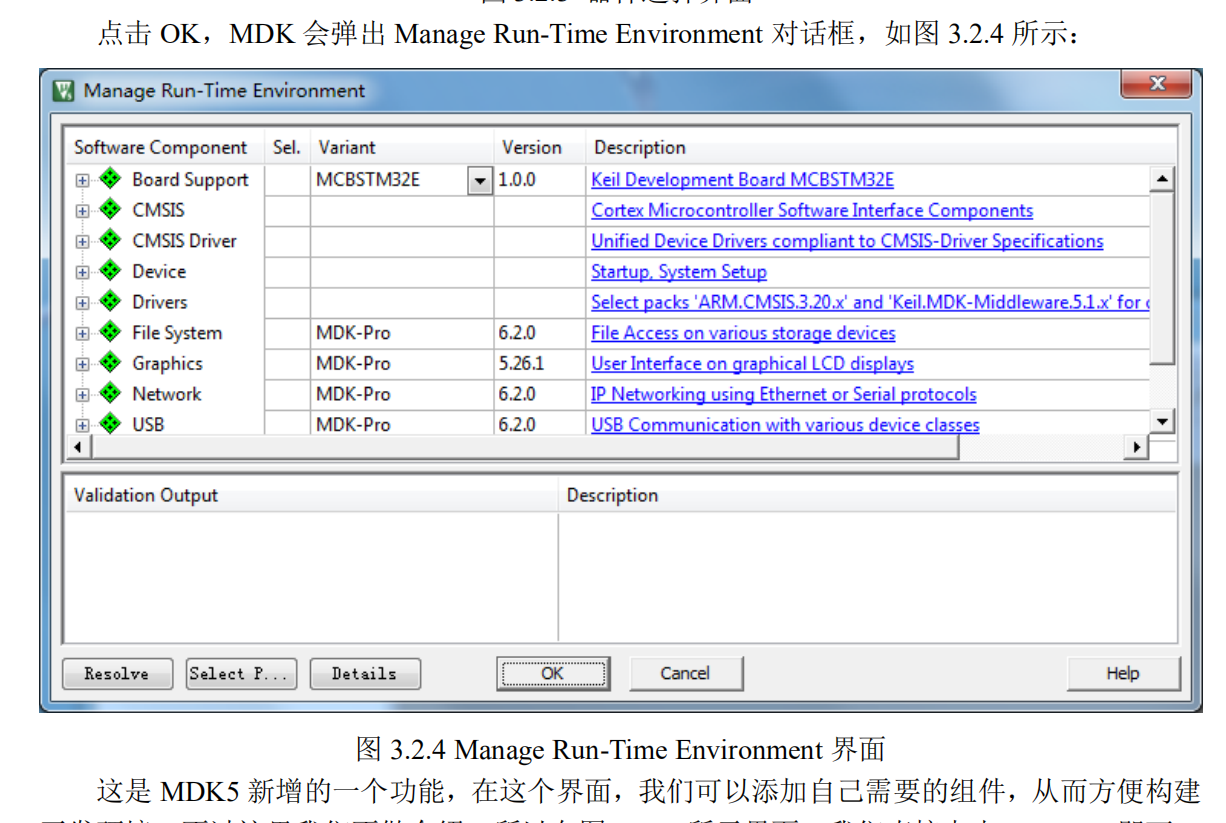Open User Interface on graphical LCD displays link
The image size is (1226, 823).
pos(752,364)
